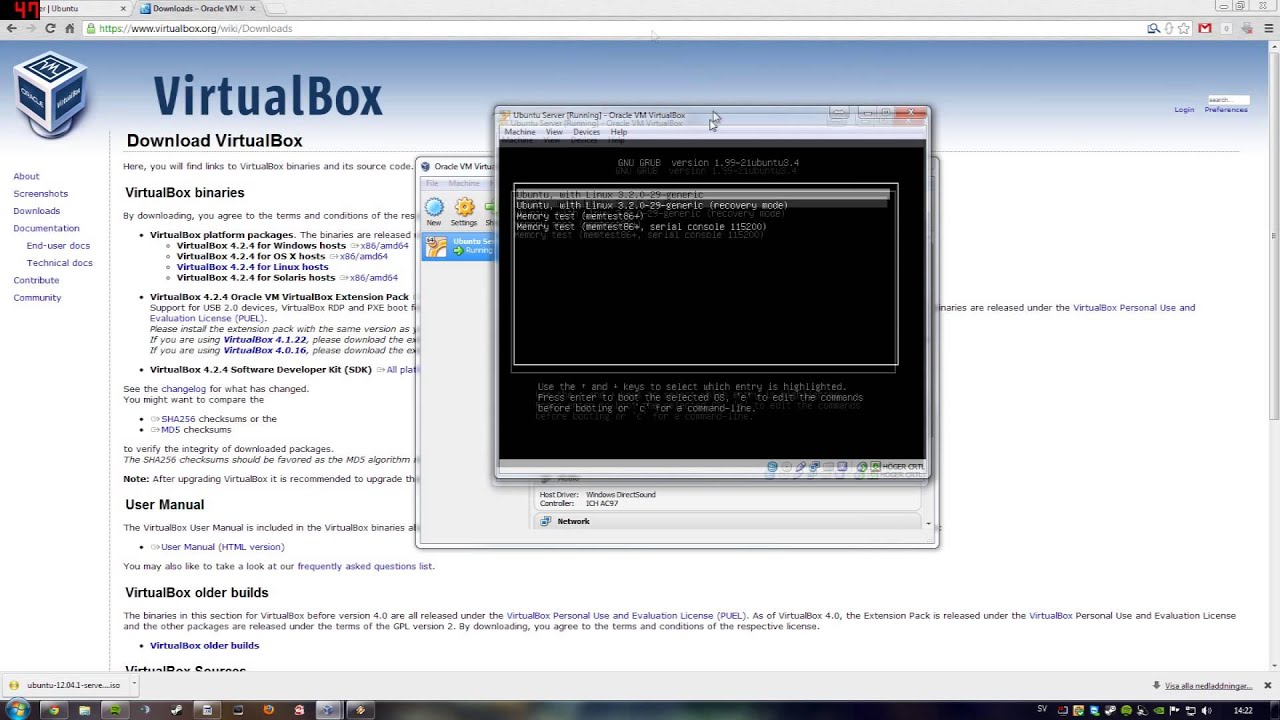1280x720 pixels.
Task: Click 'Windows DirectSound' host driver value
Action: click(x=621, y=495)
